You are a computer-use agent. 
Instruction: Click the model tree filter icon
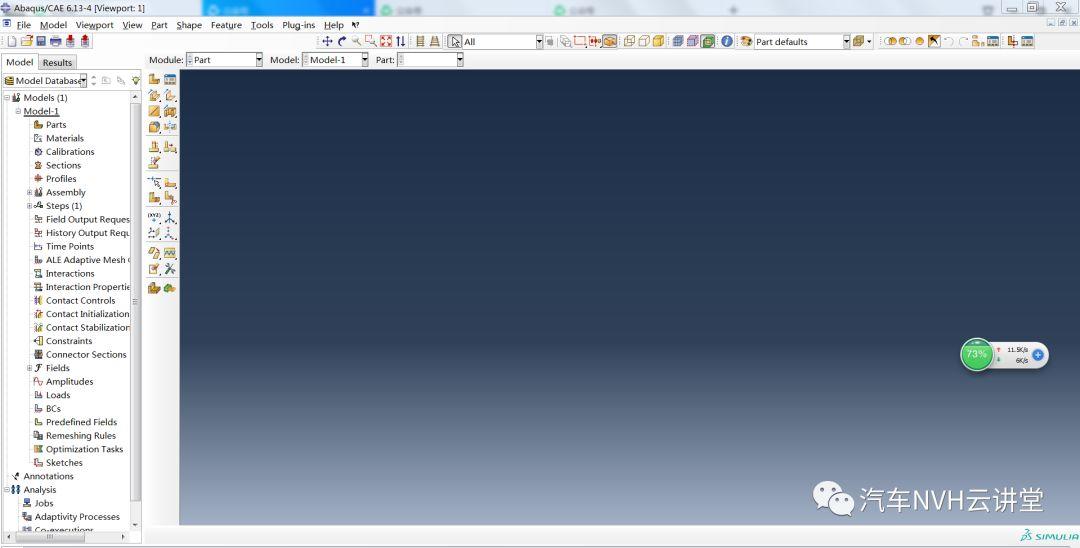[136, 81]
